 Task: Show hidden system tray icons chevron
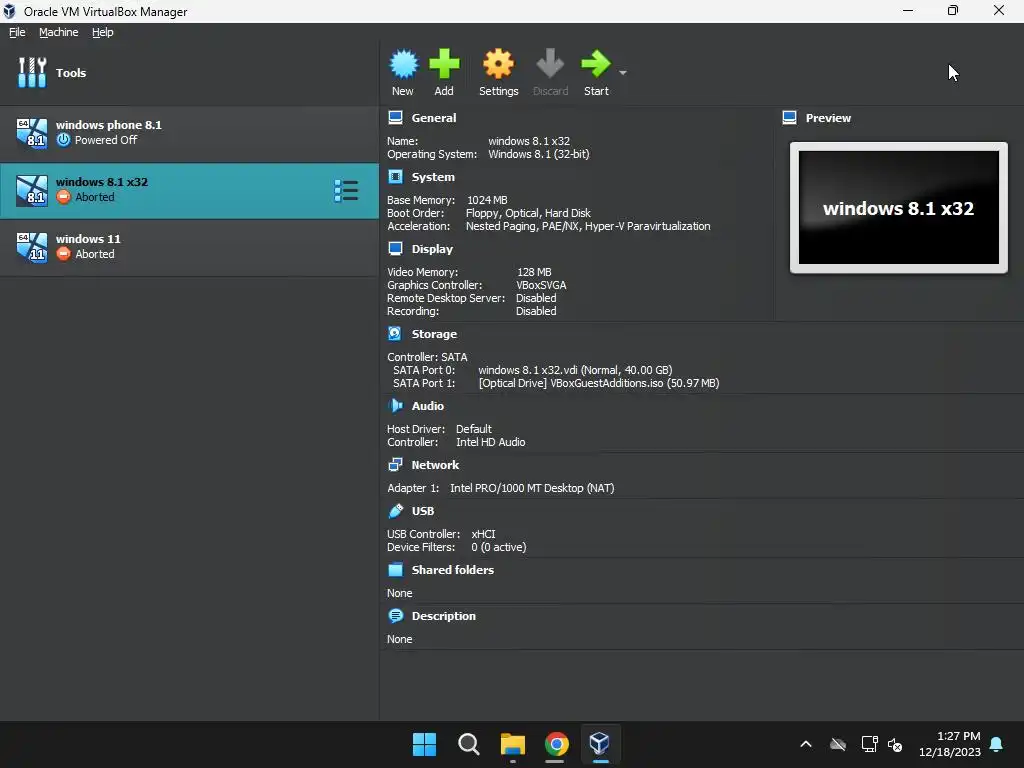click(x=806, y=744)
